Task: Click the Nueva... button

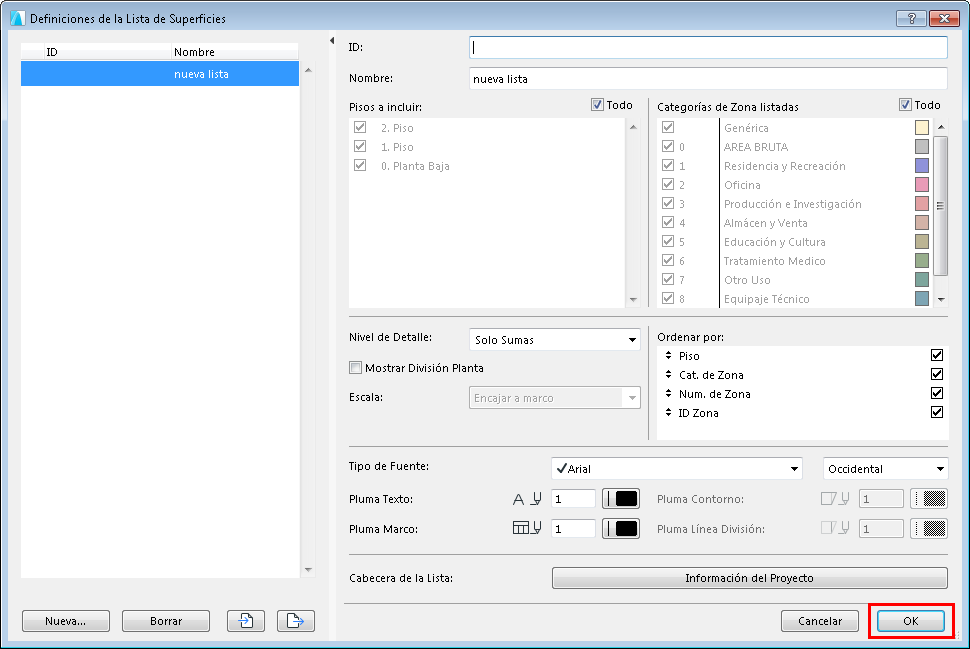Action: click(x=66, y=621)
